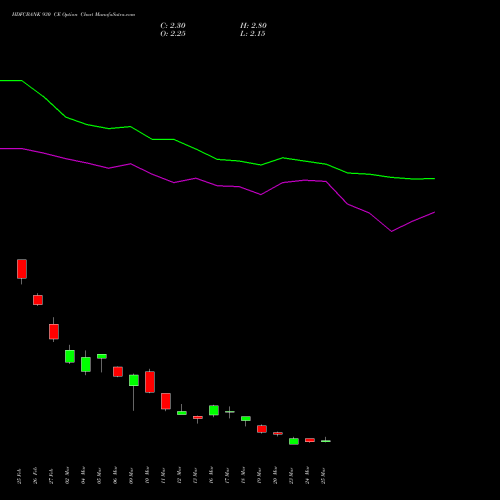This screenshot has height=500, width=500.
Task: Click the 24 Mar date axis label
Action: [307, 475]
